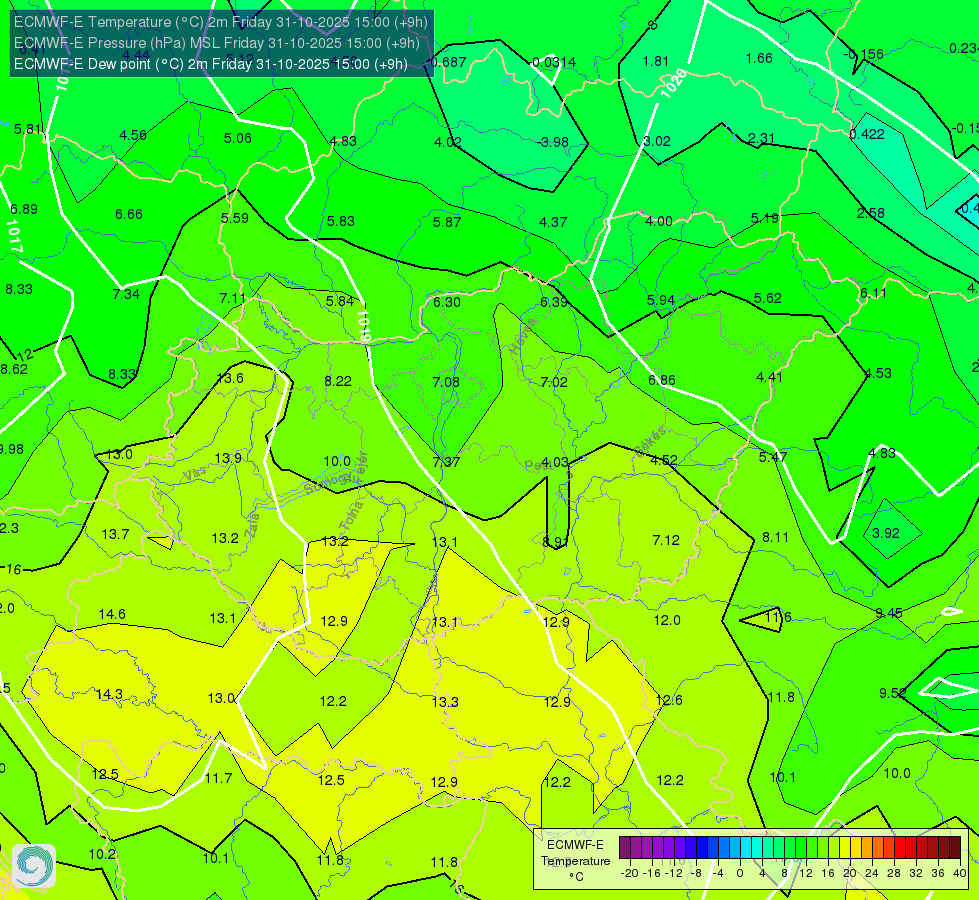
Task: Select the ECMWF-E Pressure MSL layer title
Action: point(216,43)
